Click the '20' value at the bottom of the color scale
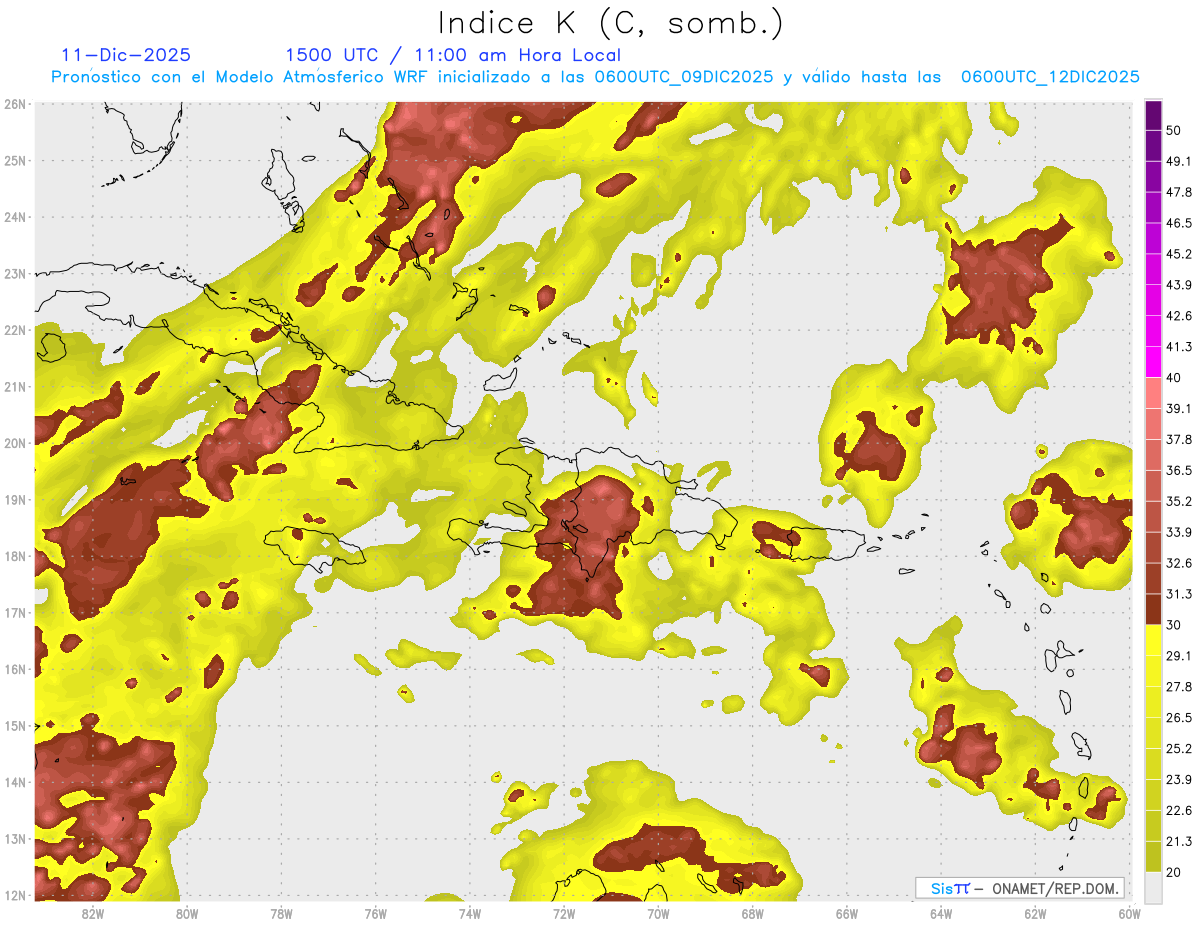 pyautogui.click(x=1175, y=872)
